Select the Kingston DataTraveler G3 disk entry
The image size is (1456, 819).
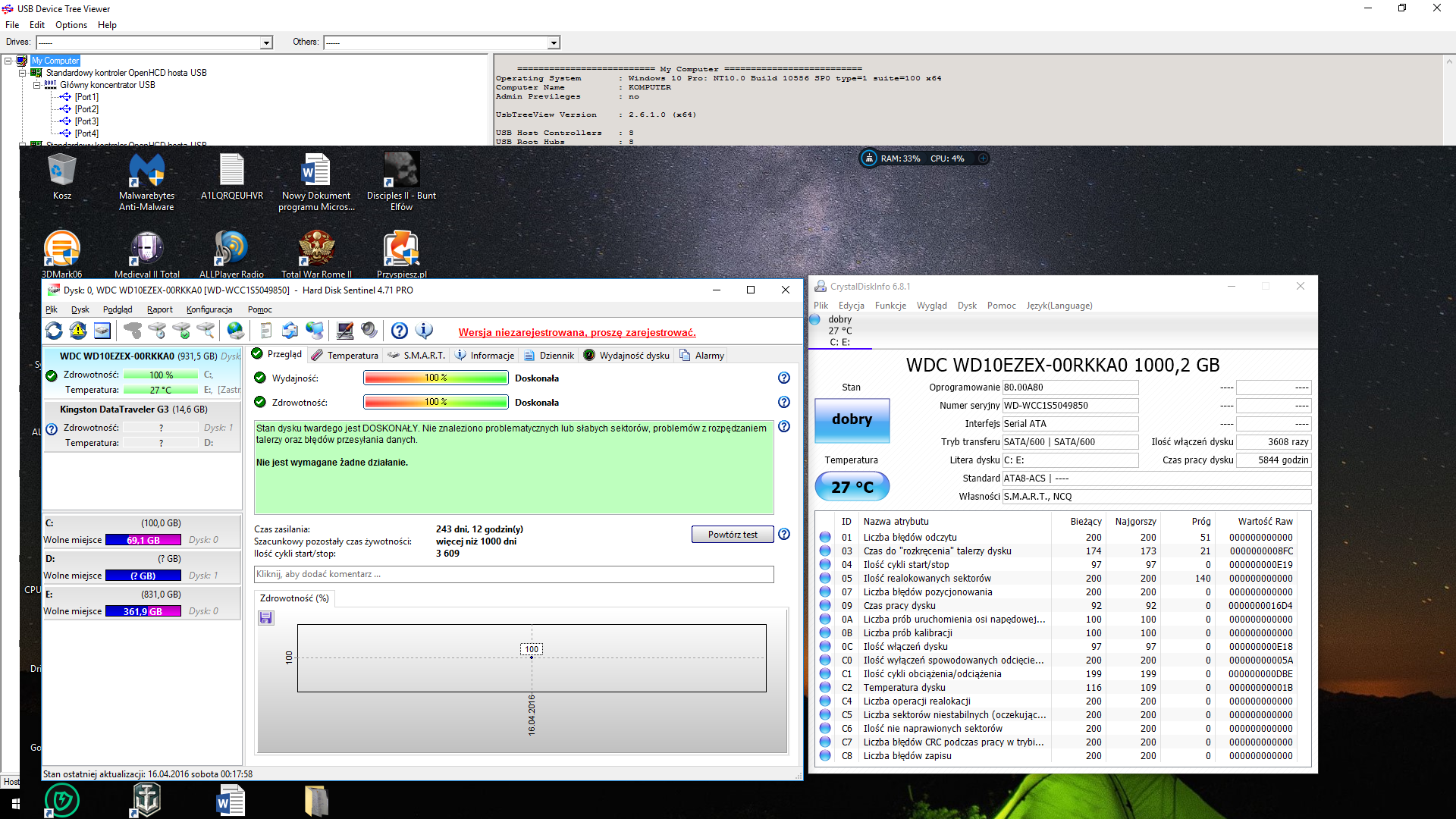pyautogui.click(x=143, y=425)
